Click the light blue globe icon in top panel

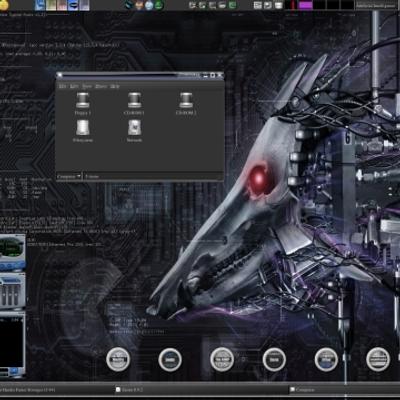coord(149,5)
